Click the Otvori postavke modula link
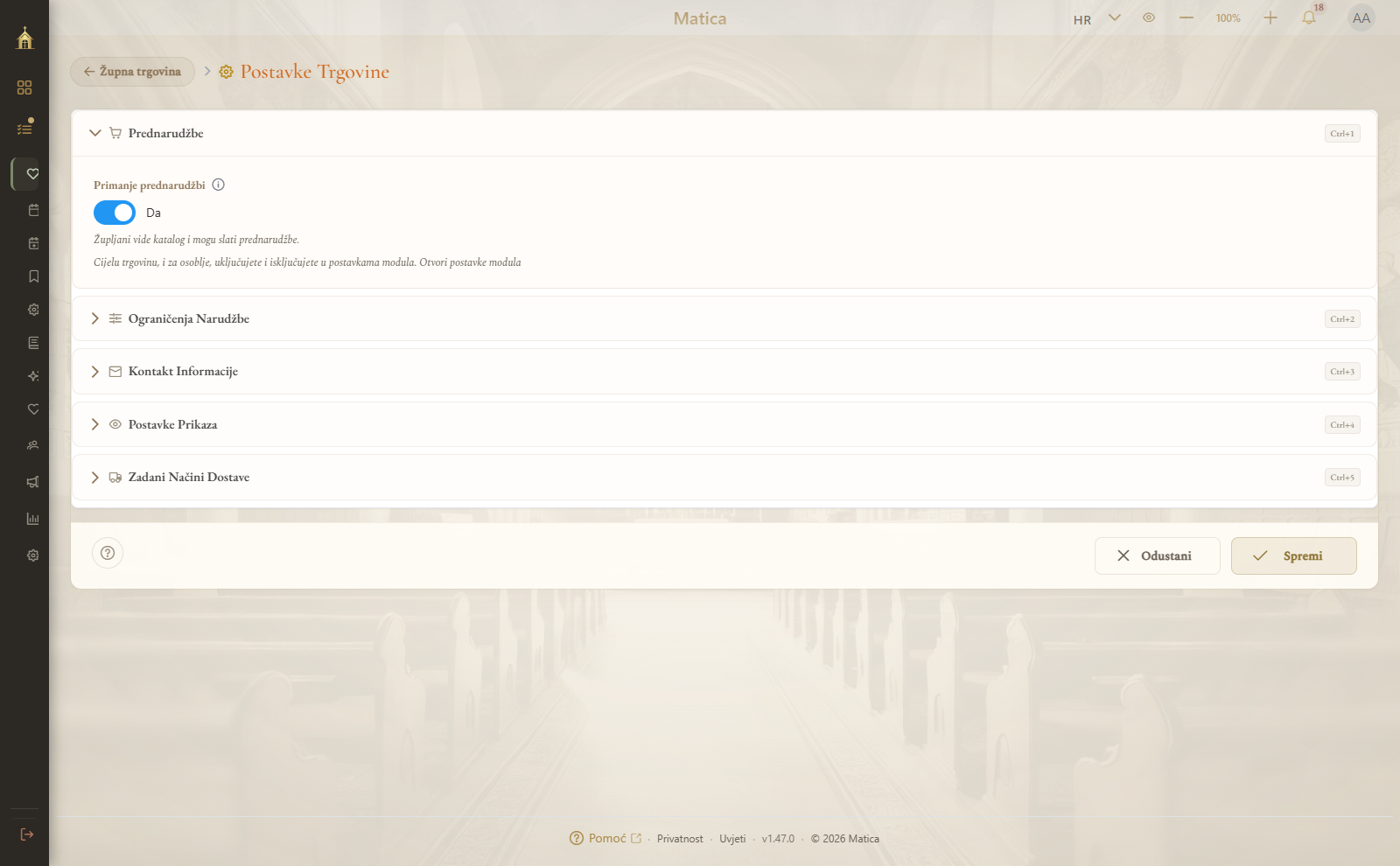 tap(470, 262)
